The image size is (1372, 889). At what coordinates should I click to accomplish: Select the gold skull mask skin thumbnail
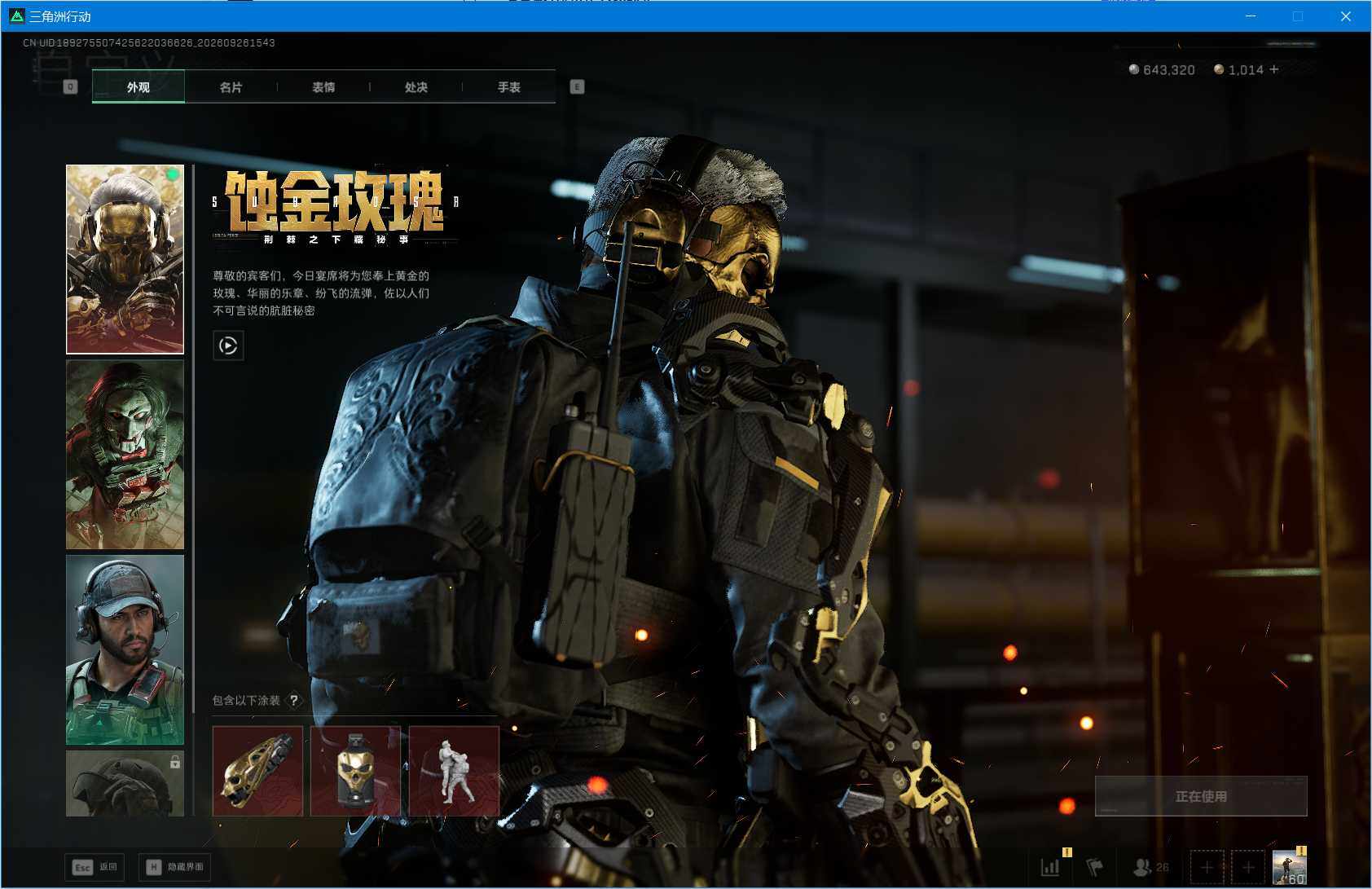pos(125,259)
